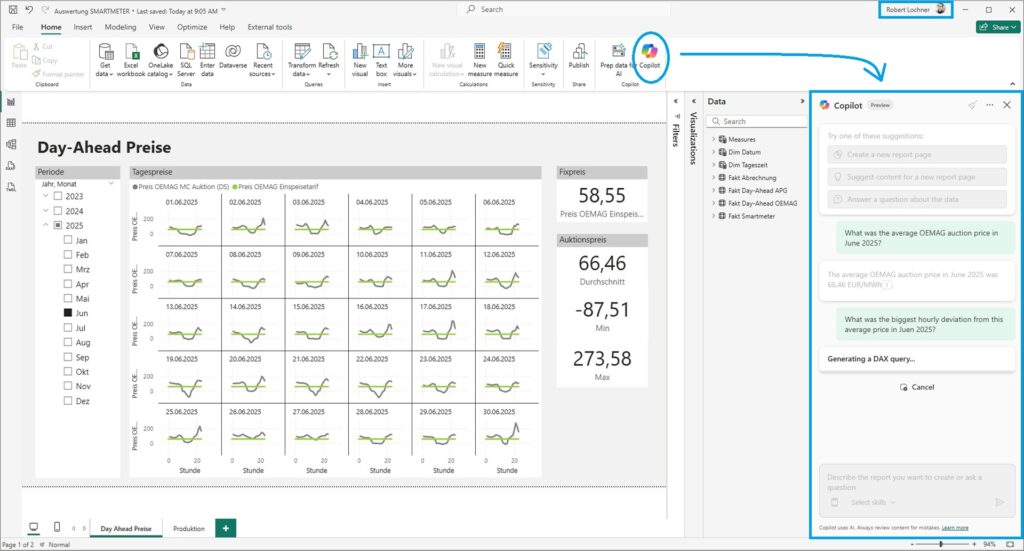The height and width of the screenshot is (551, 1024).
Task: Open Dataverse connector
Action: coord(233,56)
